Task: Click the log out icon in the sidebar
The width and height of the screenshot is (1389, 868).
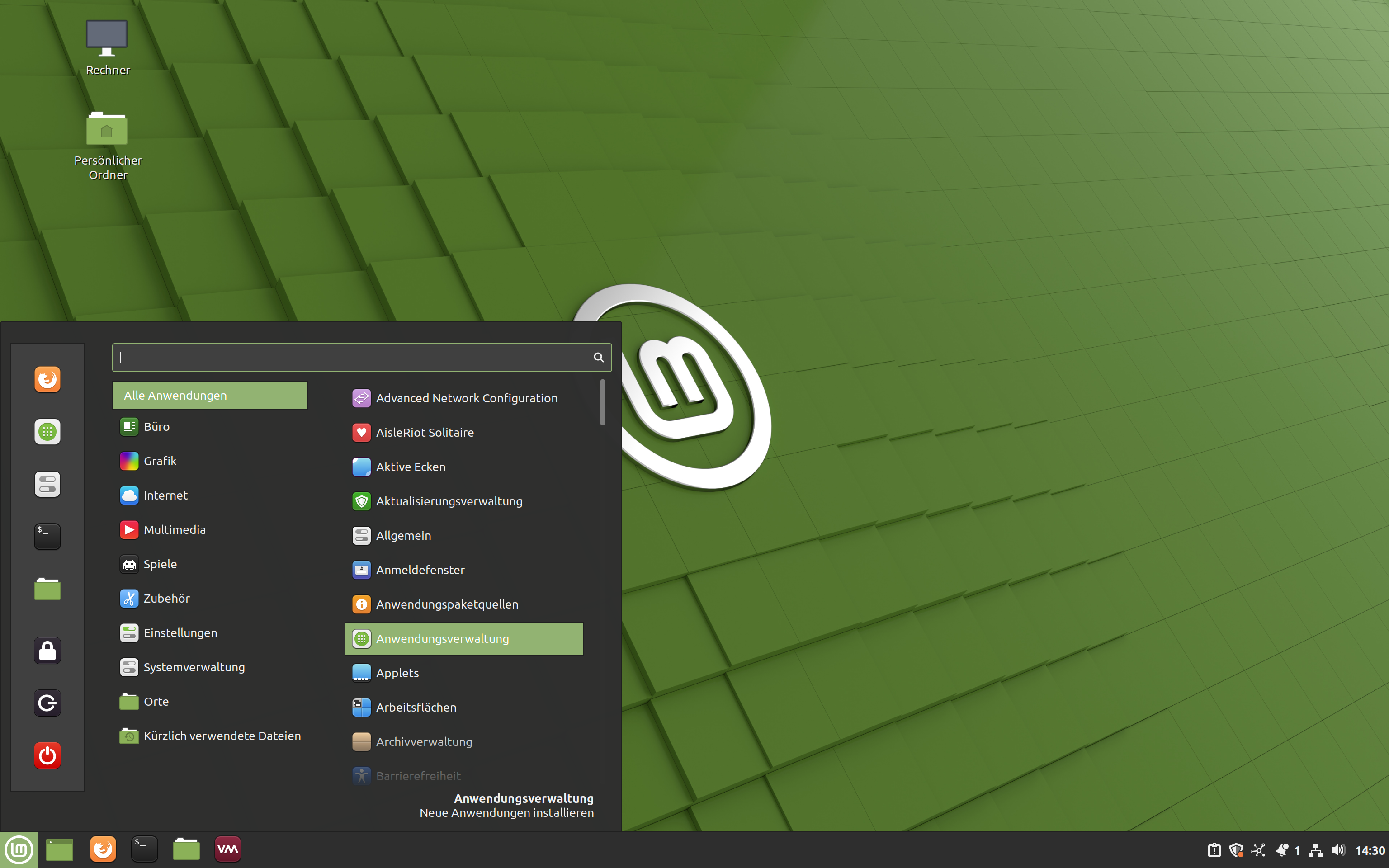Action: tap(47, 703)
